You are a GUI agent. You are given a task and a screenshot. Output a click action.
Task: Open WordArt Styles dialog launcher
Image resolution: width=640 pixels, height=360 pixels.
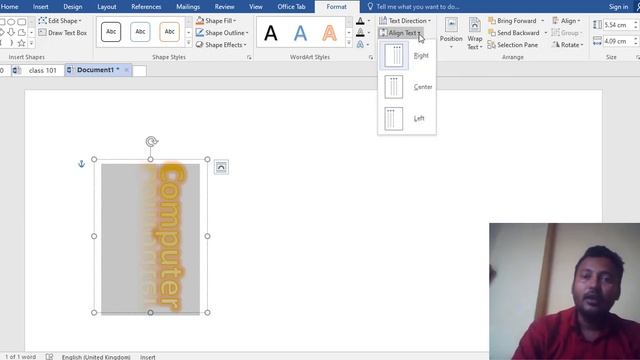point(370,58)
